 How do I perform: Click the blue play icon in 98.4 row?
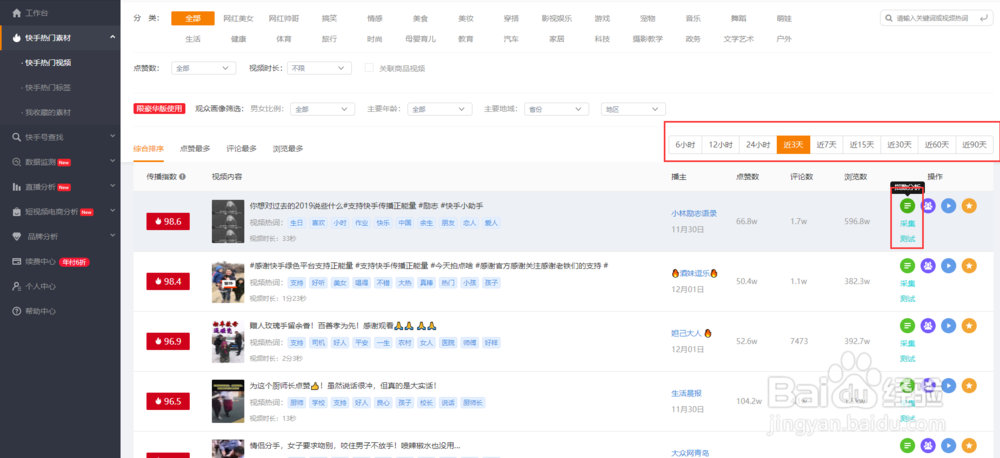948,265
